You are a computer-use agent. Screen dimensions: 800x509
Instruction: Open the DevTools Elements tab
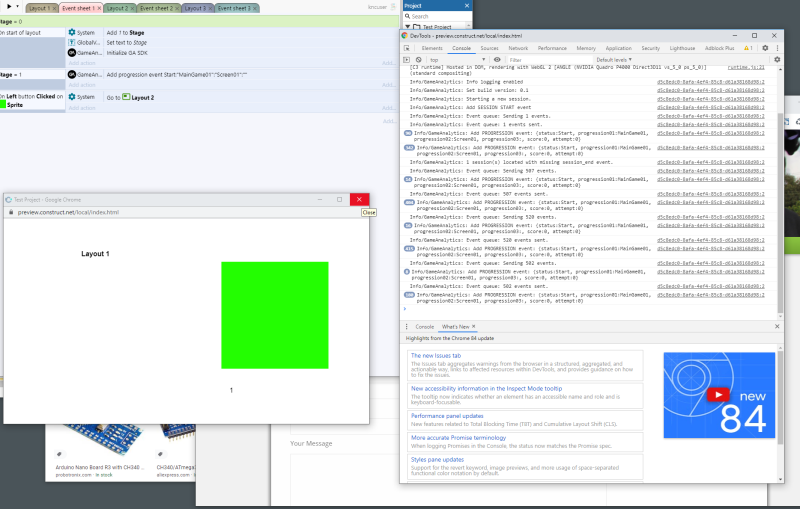(432, 48)
